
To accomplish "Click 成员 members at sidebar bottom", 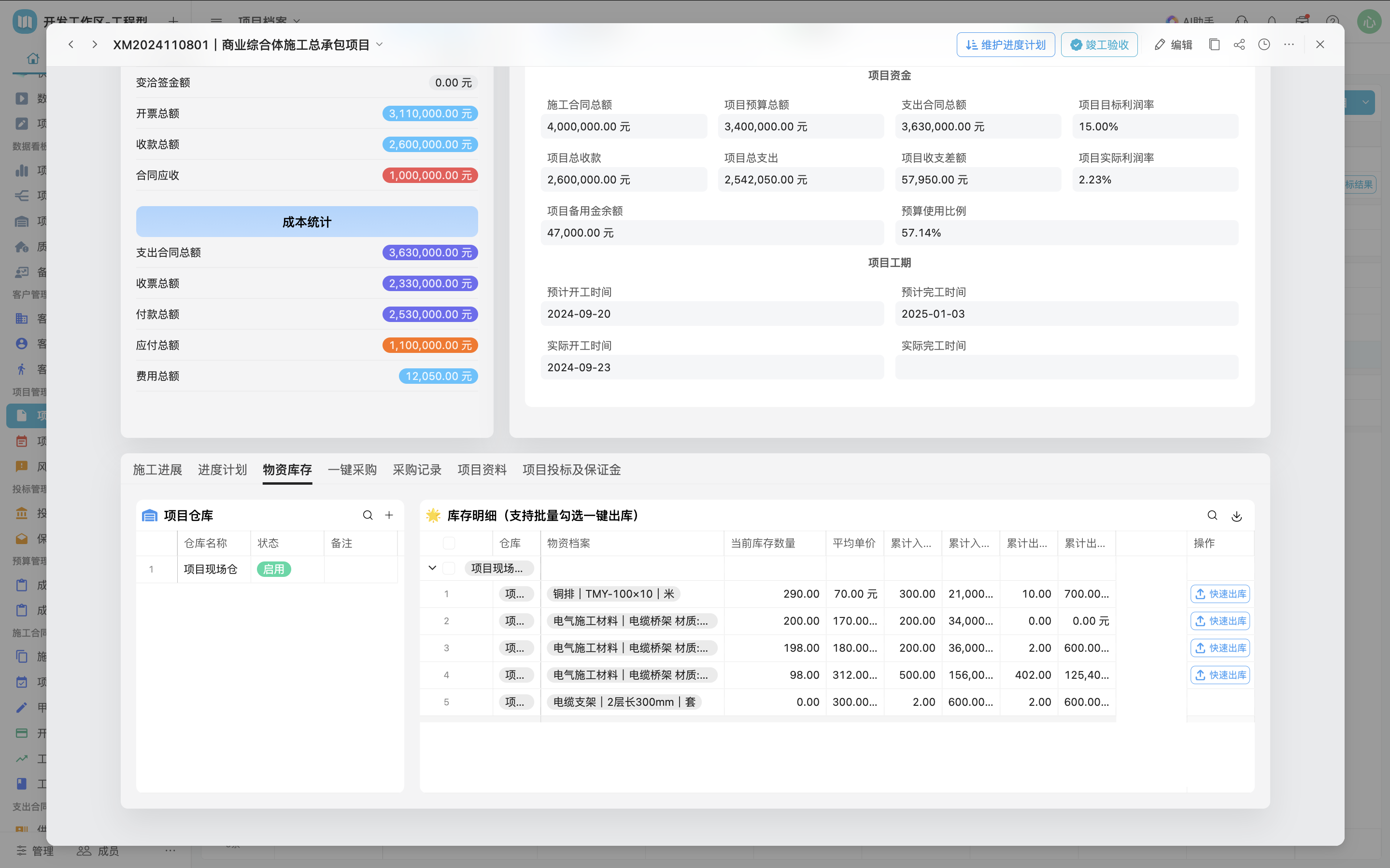I will tap(98, 851).
